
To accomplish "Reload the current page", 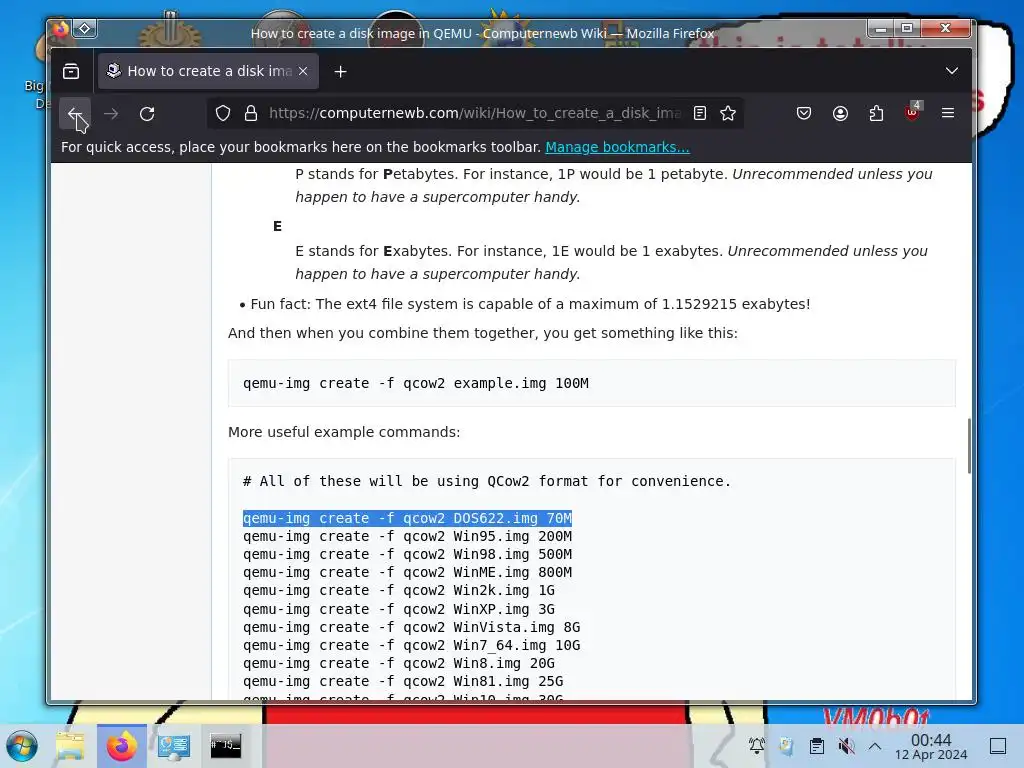I will pyautogui.click(x=147, y=114).
